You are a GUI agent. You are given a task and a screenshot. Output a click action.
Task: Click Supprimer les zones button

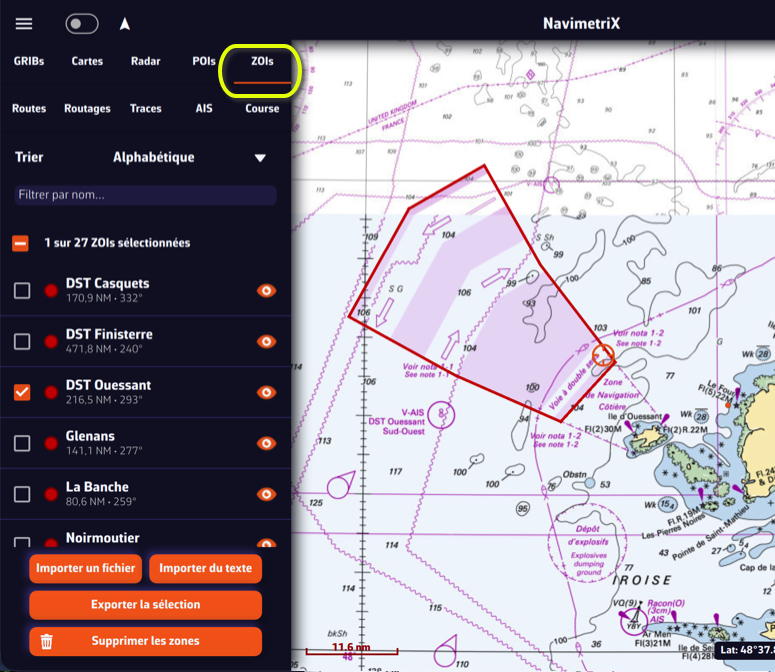coord(145,641)
